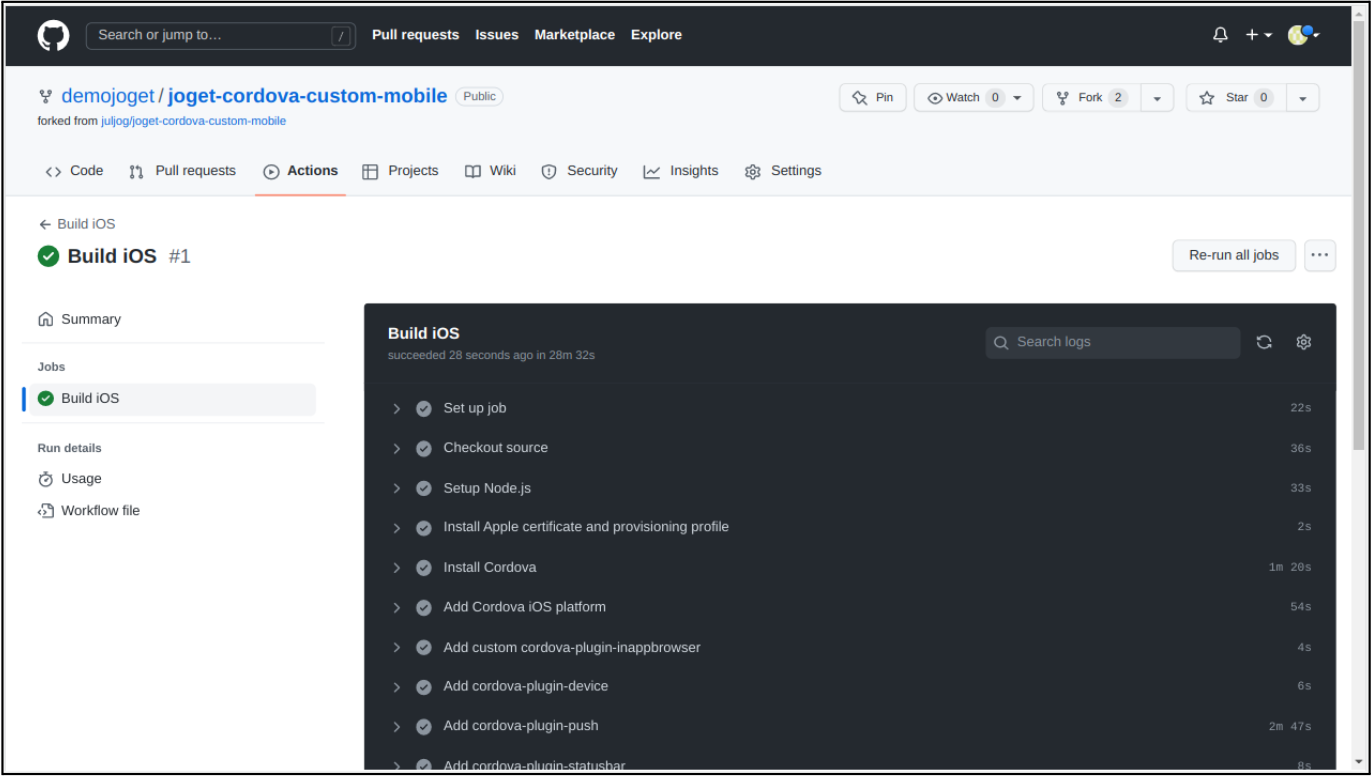Click the page vertical scrollbar

coord(1358,235)
